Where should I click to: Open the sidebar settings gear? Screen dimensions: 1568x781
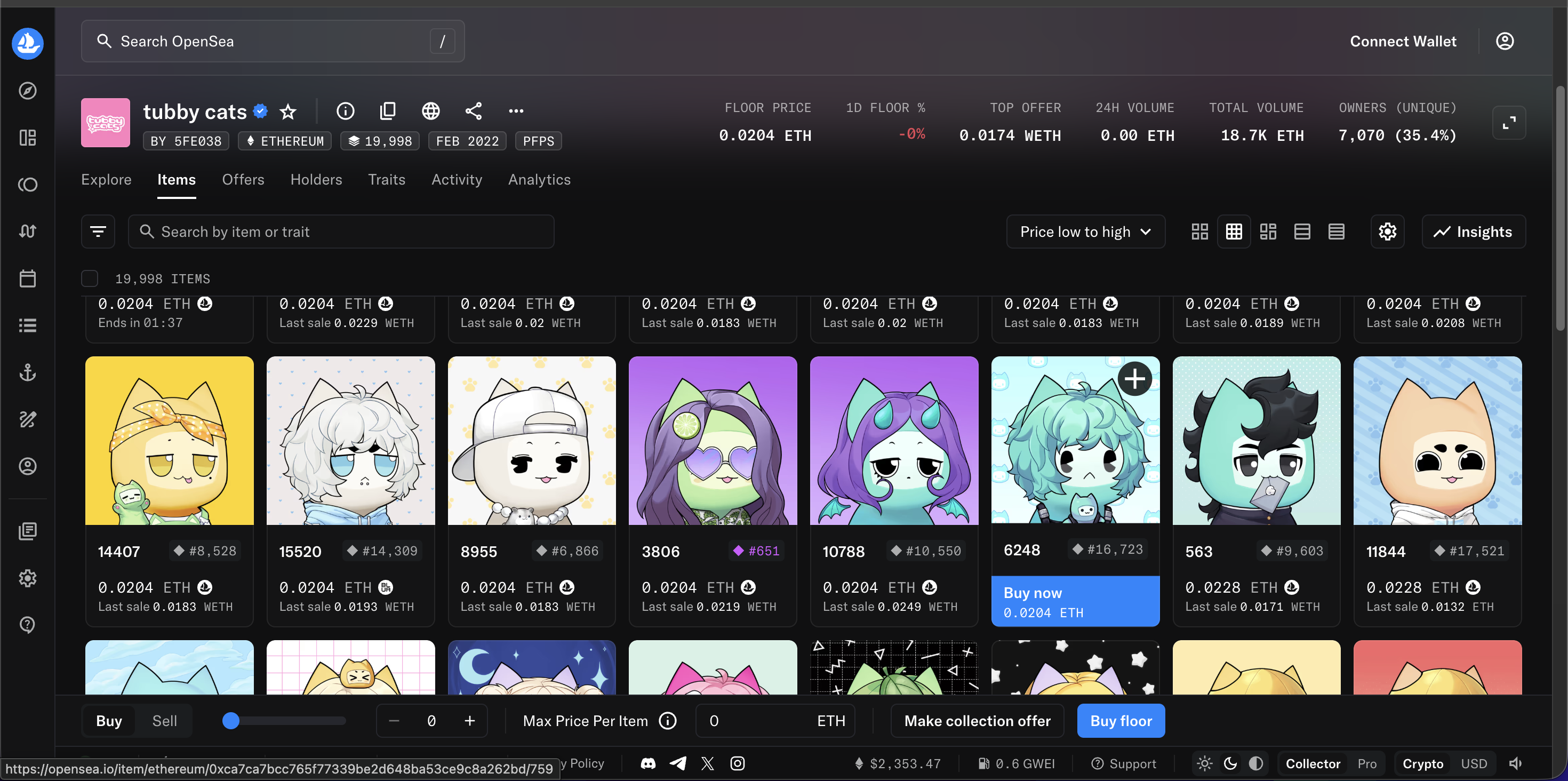[x=27, y=578]
